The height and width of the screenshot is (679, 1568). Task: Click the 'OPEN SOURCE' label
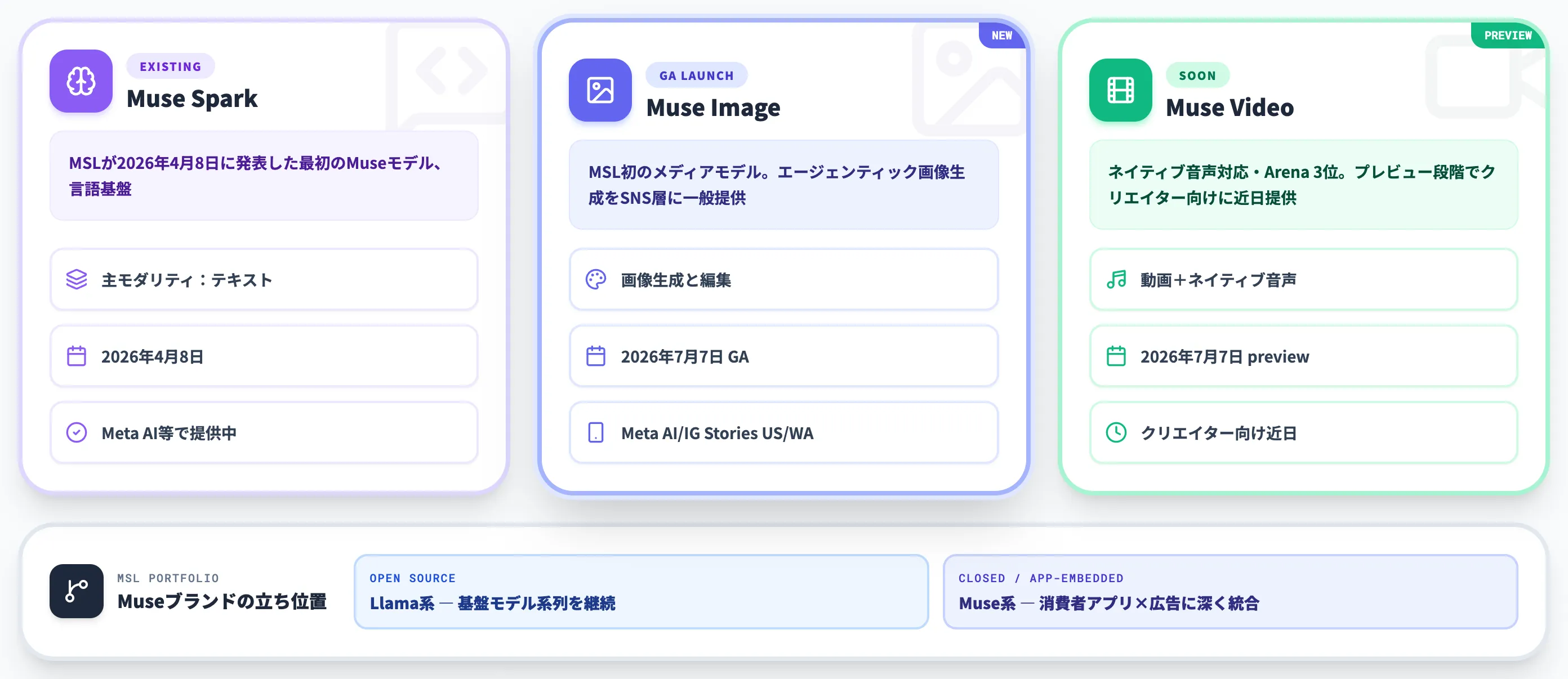point(413,578)
